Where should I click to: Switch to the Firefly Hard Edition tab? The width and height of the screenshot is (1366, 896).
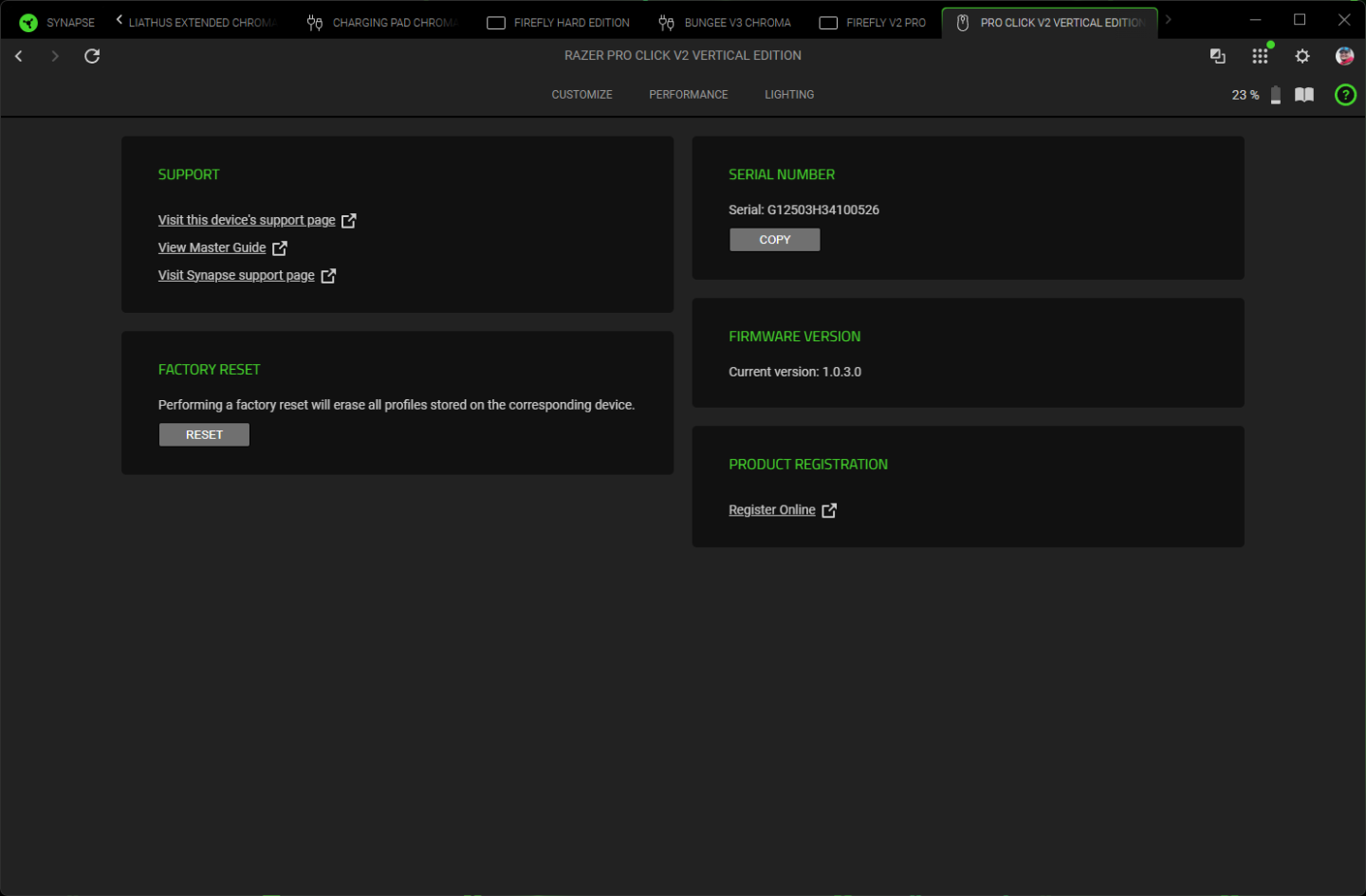[x=558, y=23]
